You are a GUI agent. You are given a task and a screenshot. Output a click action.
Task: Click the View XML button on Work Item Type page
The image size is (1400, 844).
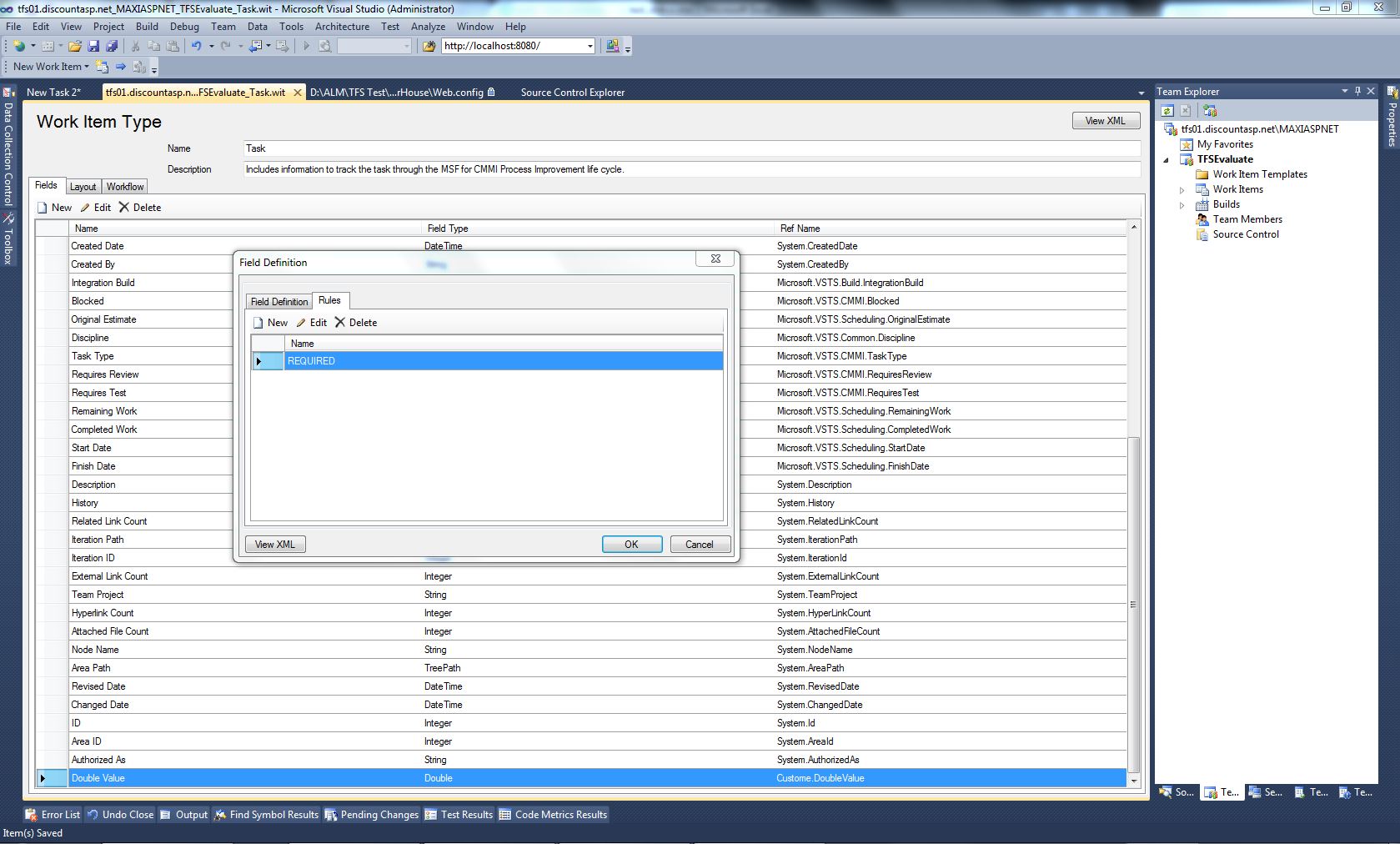pyautogui.click(x=1105, y=121)
